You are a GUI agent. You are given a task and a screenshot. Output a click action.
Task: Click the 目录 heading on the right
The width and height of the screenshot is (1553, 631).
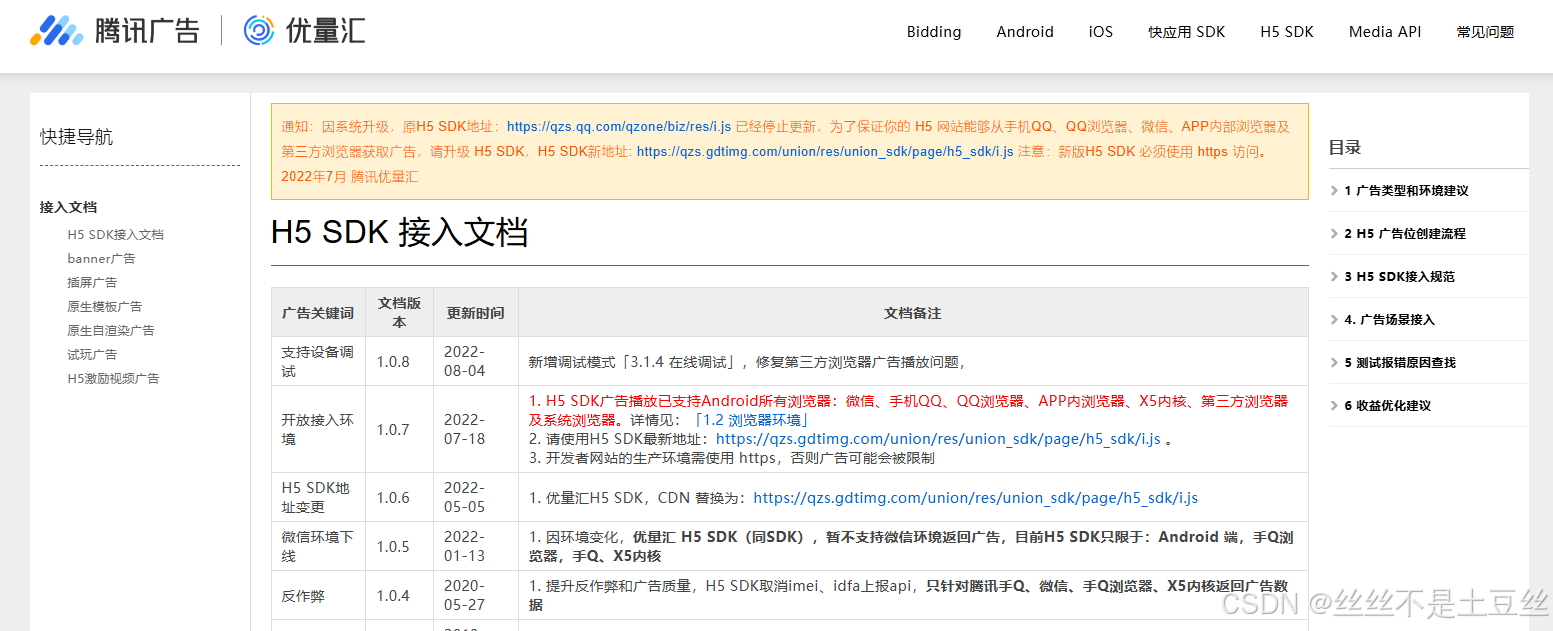(1345, 148)
